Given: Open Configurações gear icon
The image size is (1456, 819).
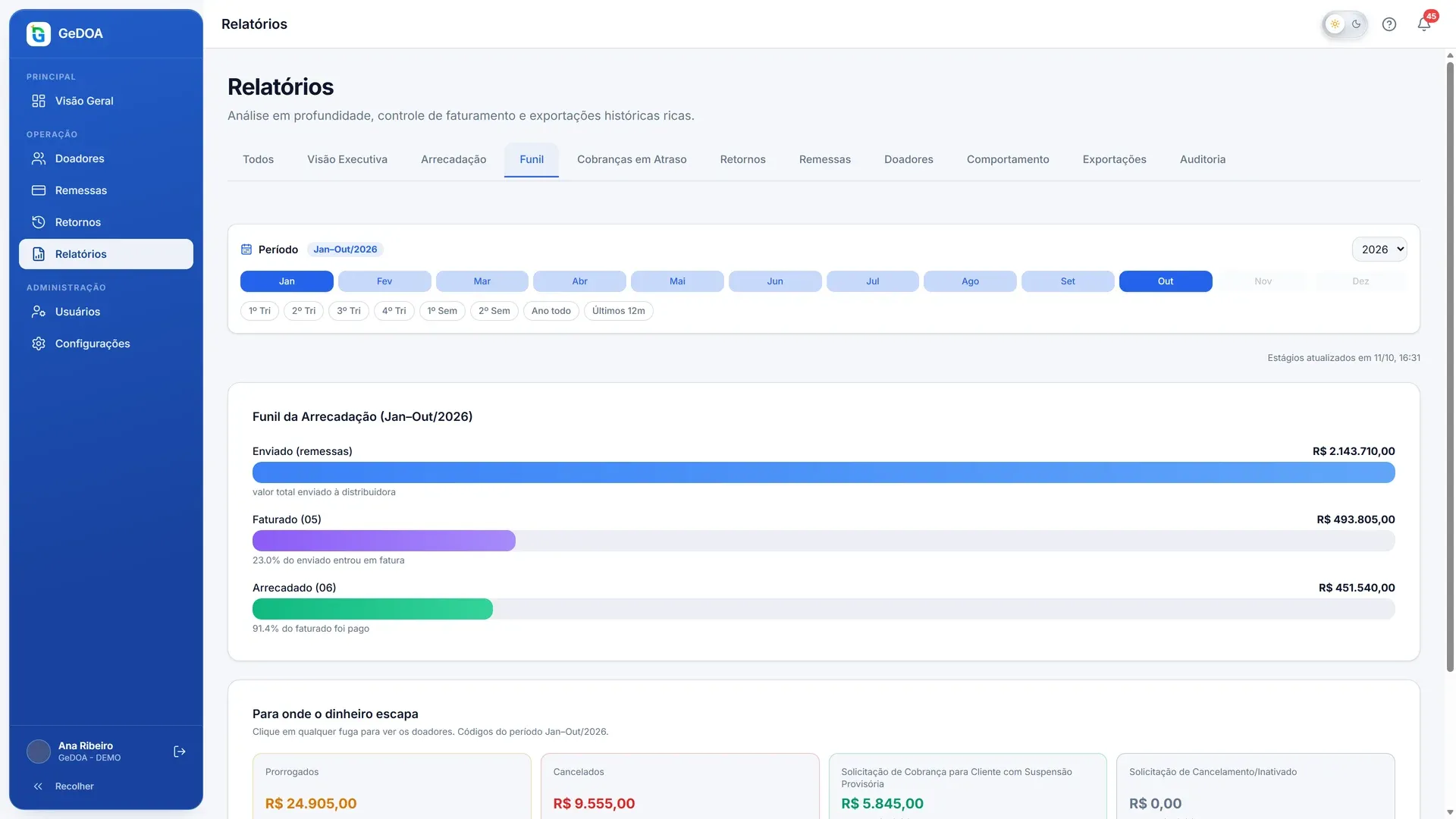Looking at the screenshot, I should [x=39, y=344].
